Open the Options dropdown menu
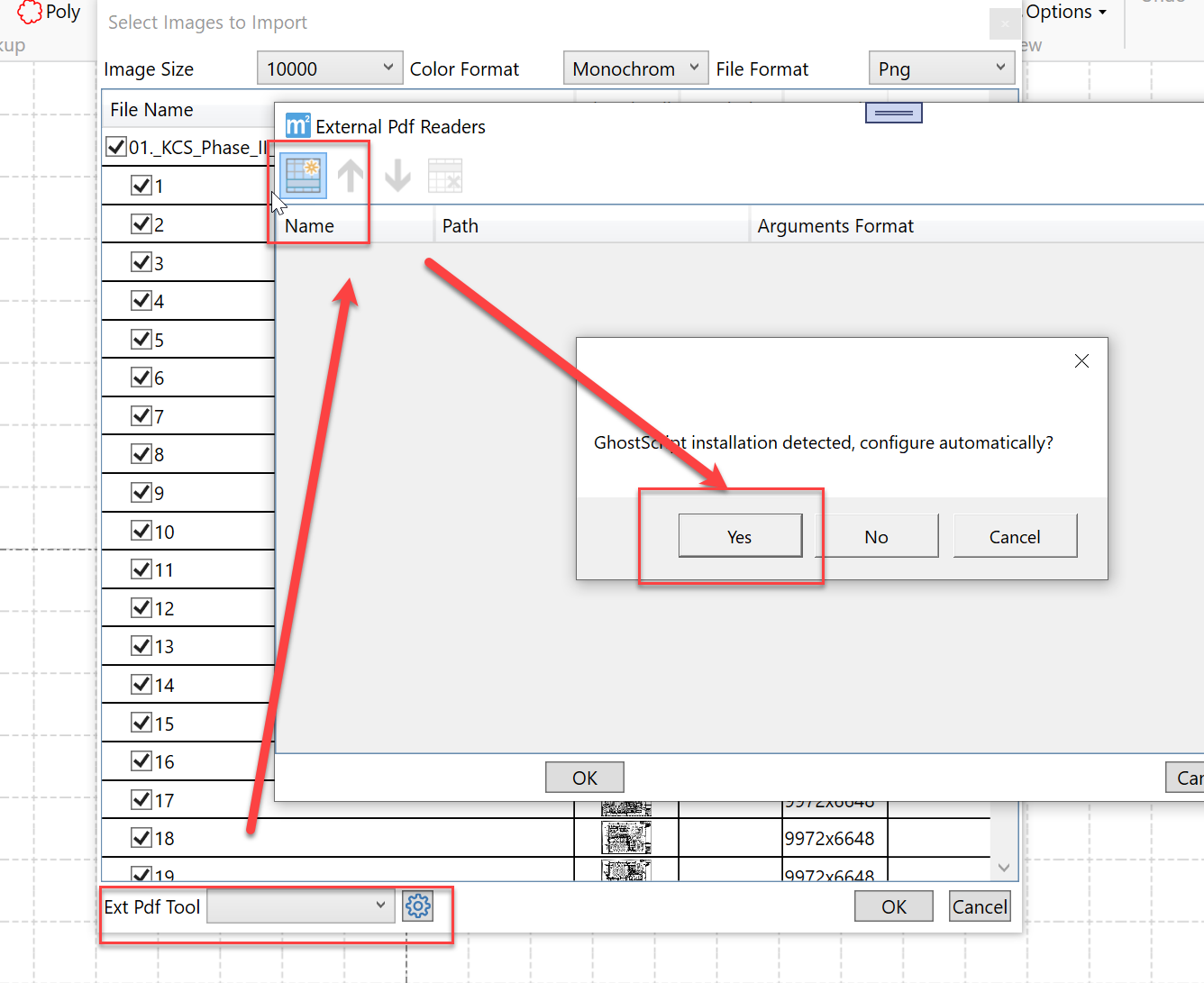This screenshot has width=1204, height=983. [1066, 12]
